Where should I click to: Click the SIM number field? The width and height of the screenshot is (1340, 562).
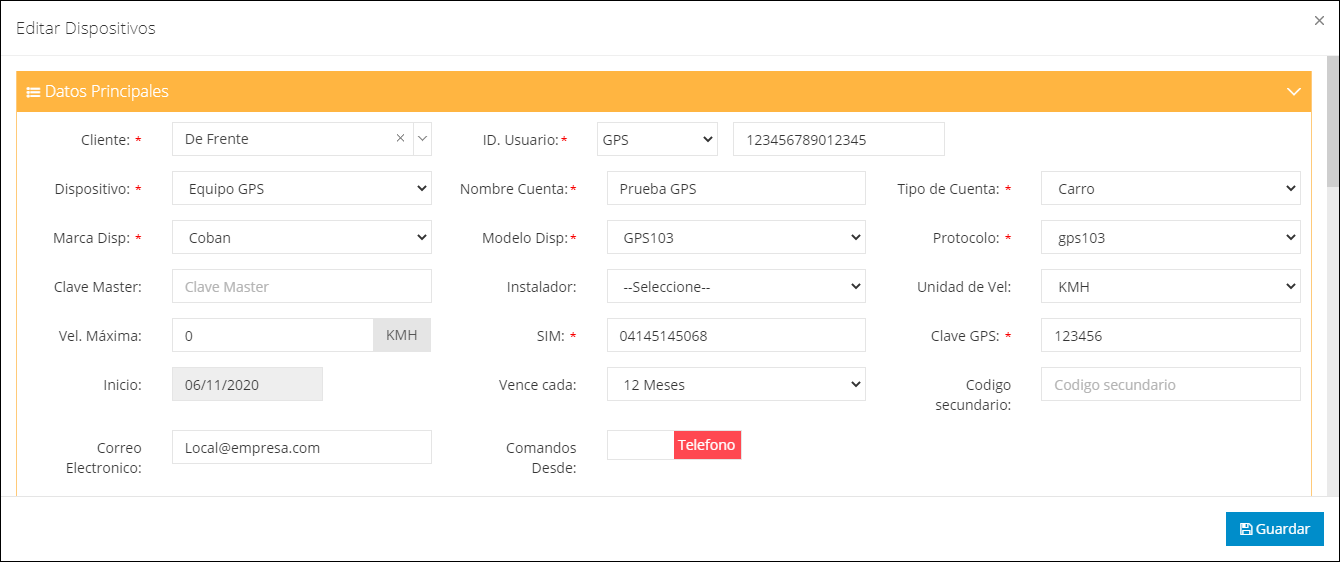[x=736, y=335]
